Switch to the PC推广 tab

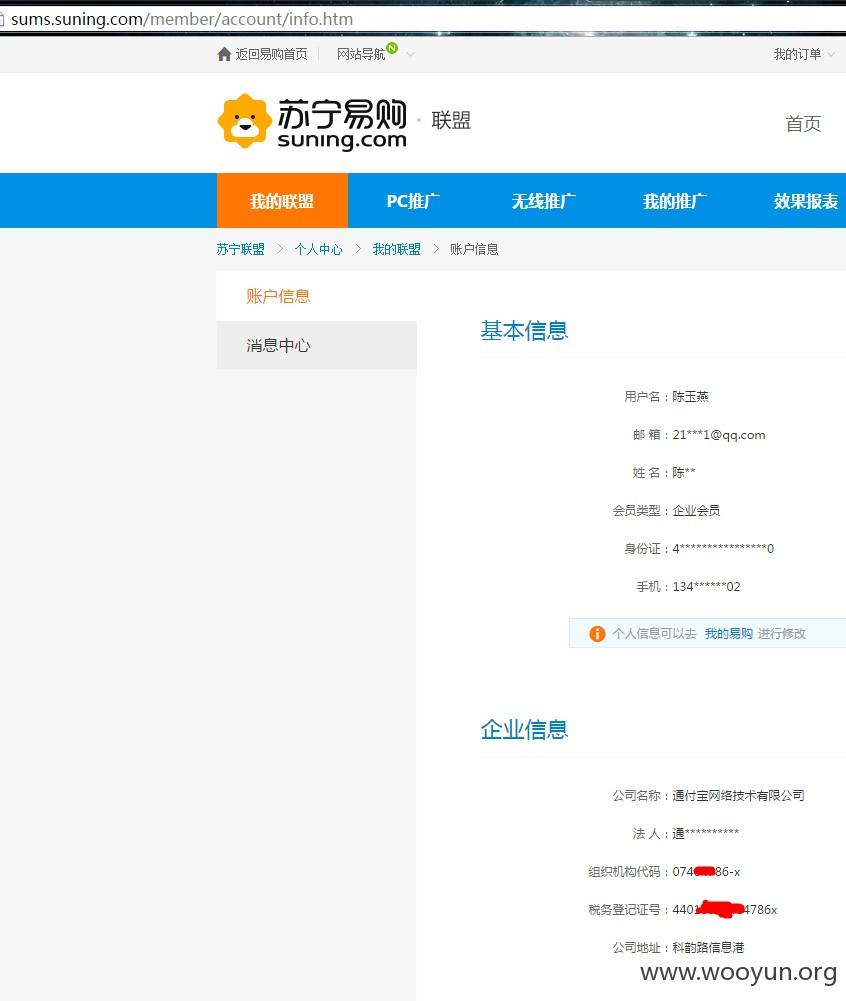(413, 200)
